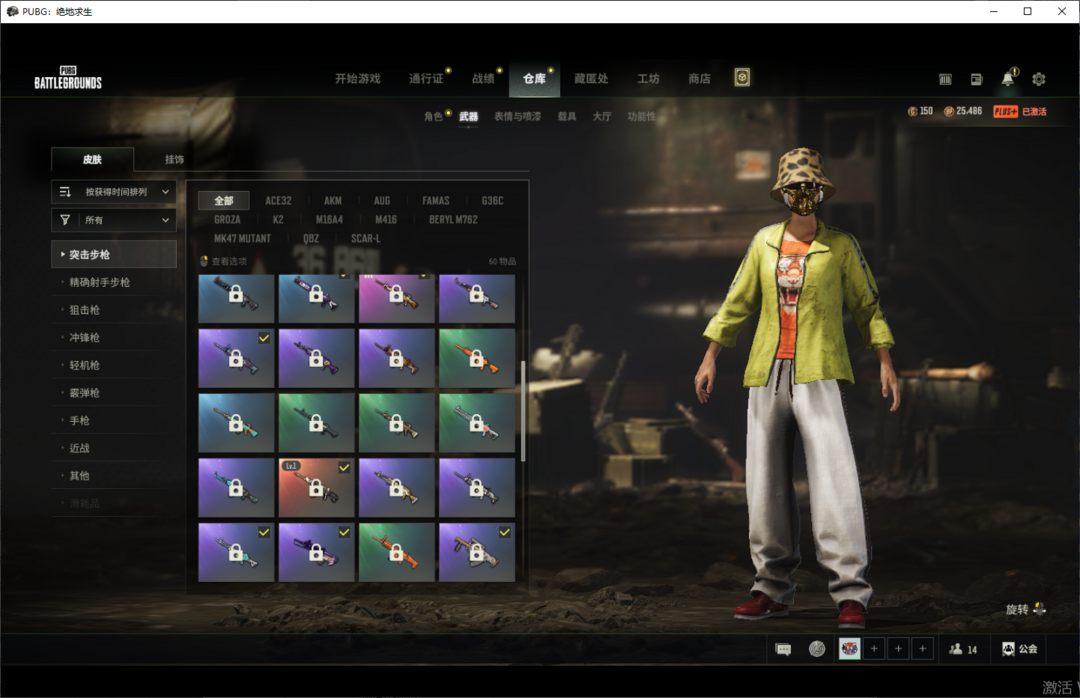Click the empty squad slot nearest the friends icon
The width and height of the screenshot is (1080, 698).
tap(922, 648)
